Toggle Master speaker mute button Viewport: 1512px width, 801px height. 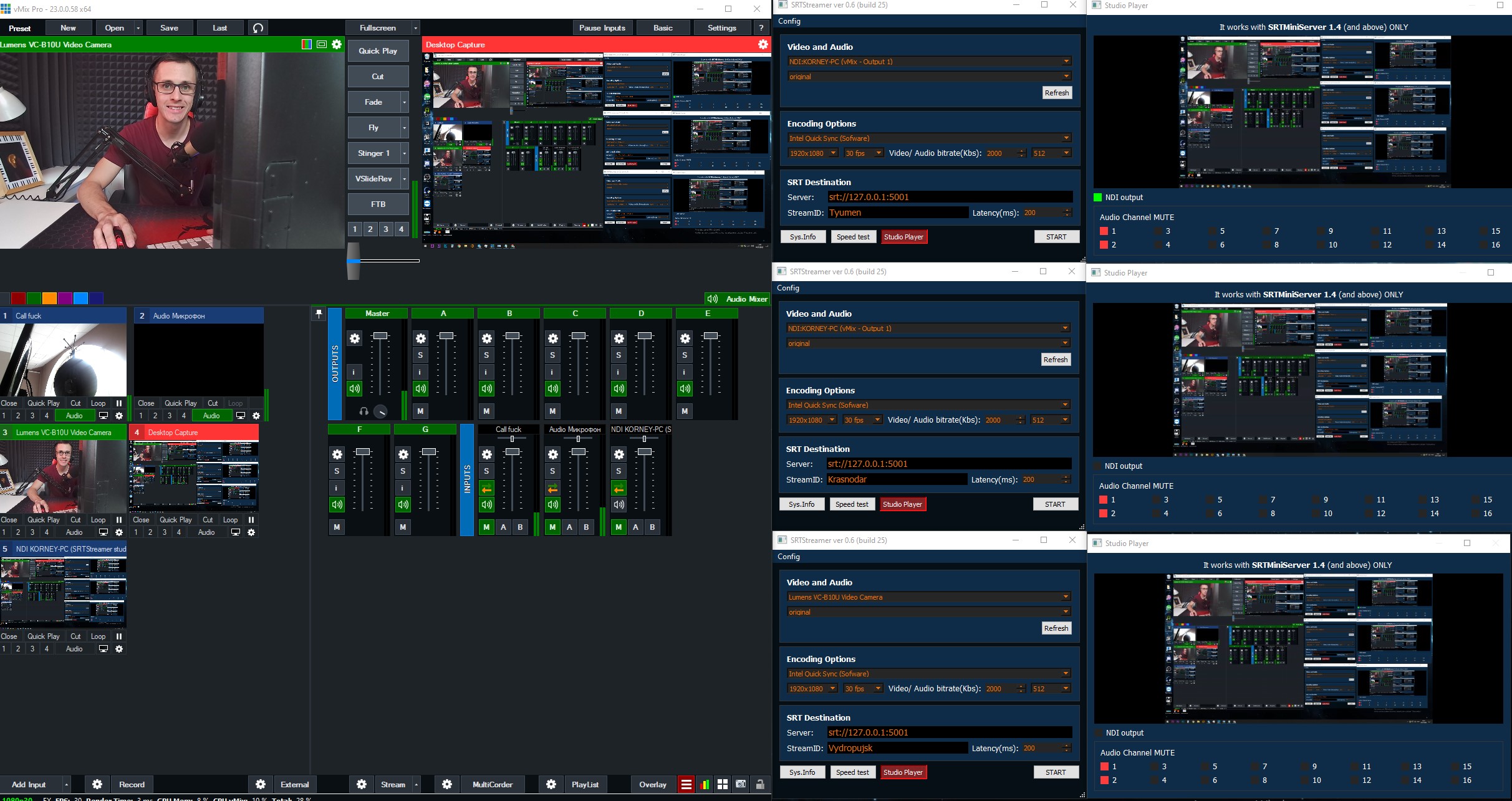point(355,389)
